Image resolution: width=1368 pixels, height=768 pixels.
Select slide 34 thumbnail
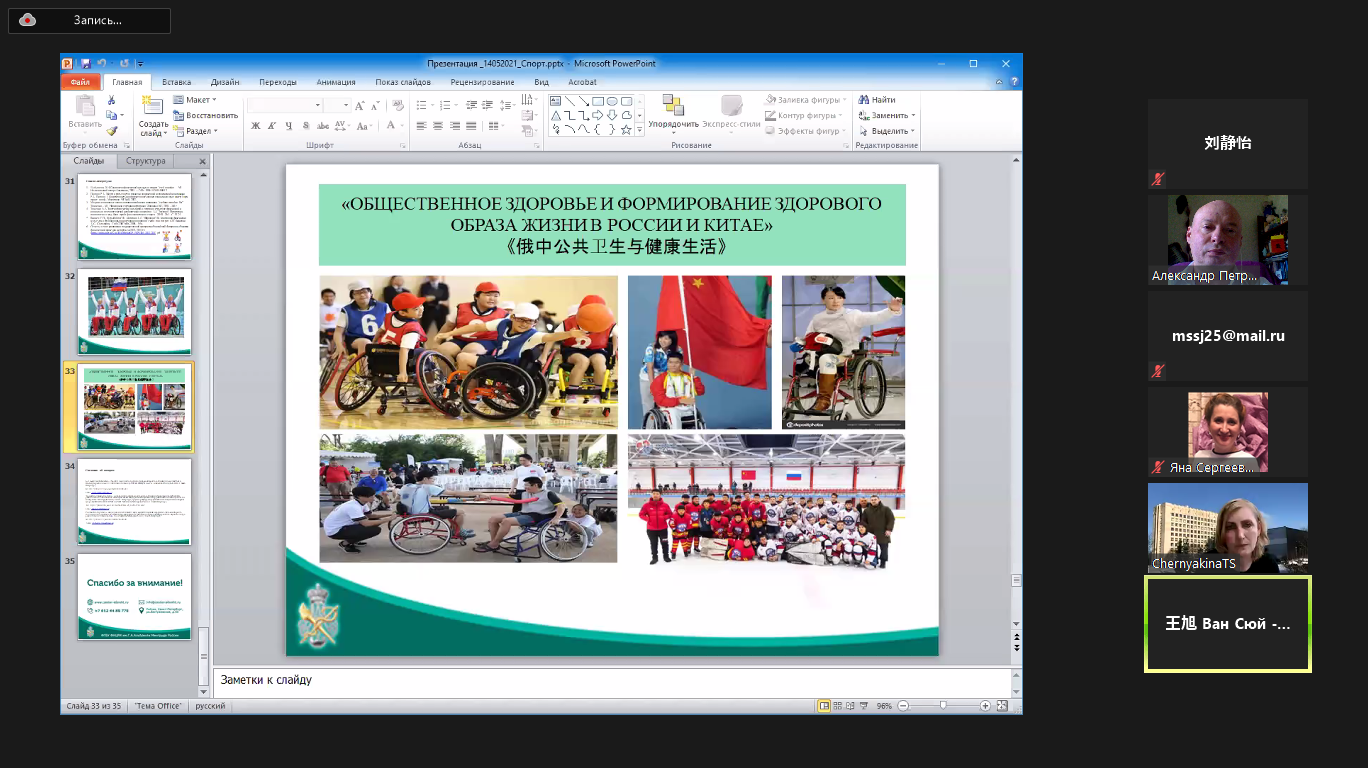[135, 501]
